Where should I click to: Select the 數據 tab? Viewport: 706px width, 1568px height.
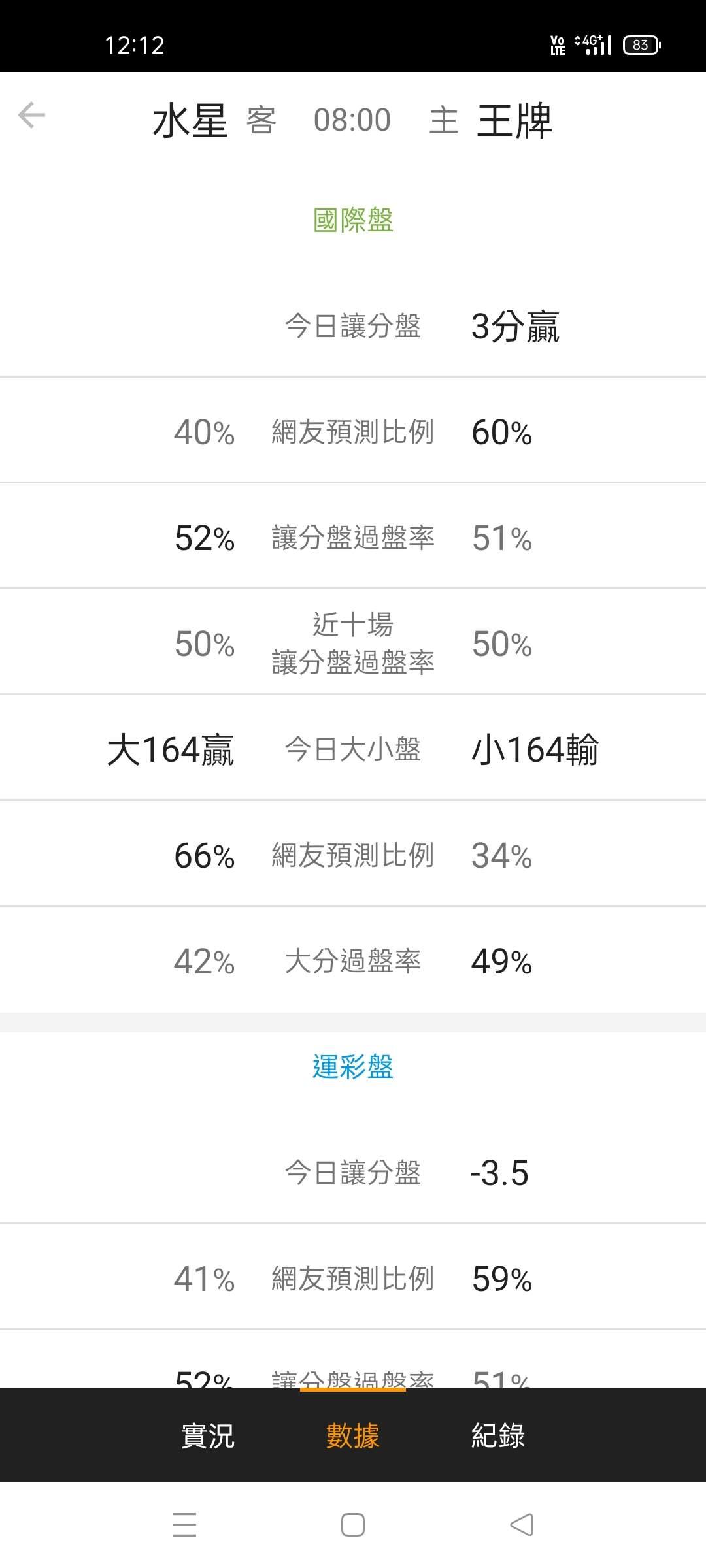click(353, 1435)
